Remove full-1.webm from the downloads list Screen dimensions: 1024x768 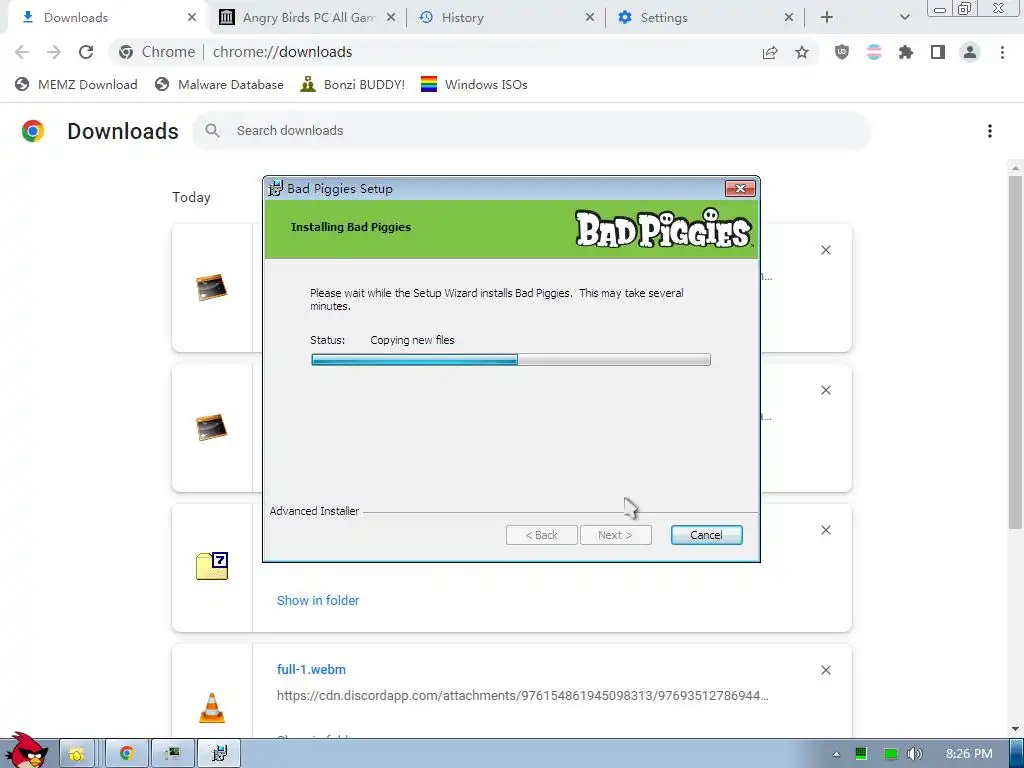tap(825, 670)
